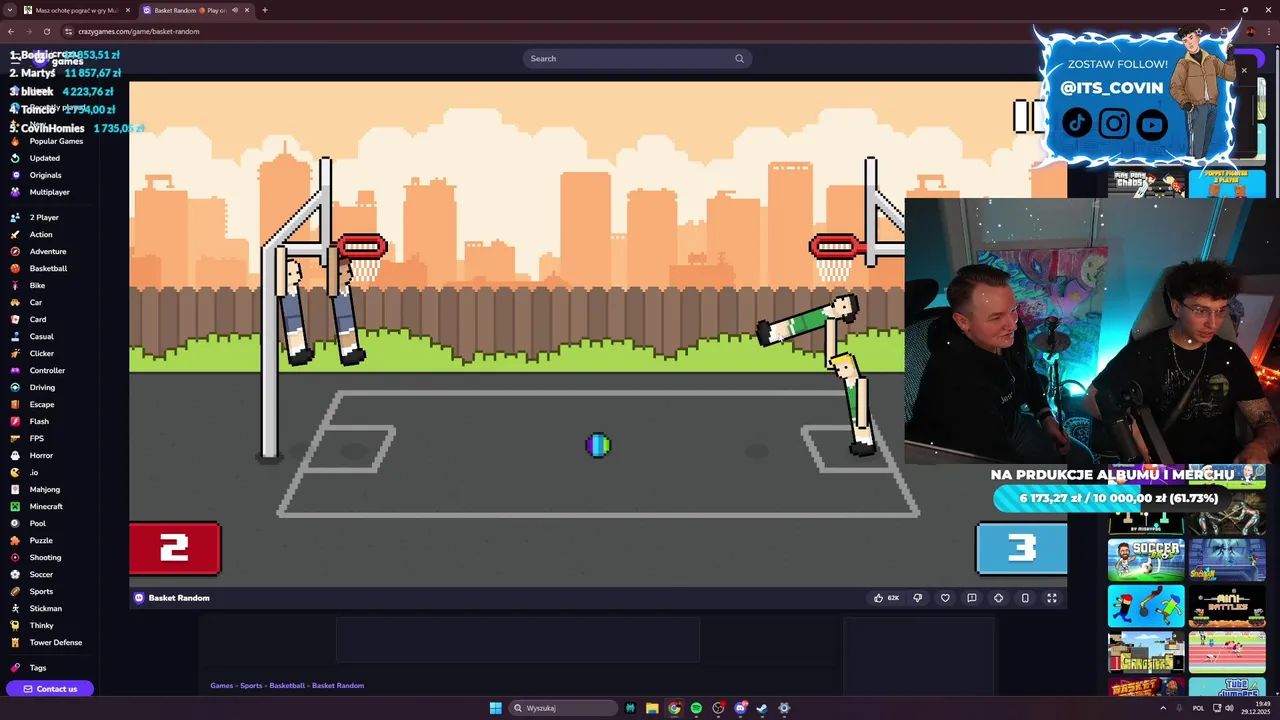Click the Instagram icon in the follow overlay

click(x=1114, y=123)
